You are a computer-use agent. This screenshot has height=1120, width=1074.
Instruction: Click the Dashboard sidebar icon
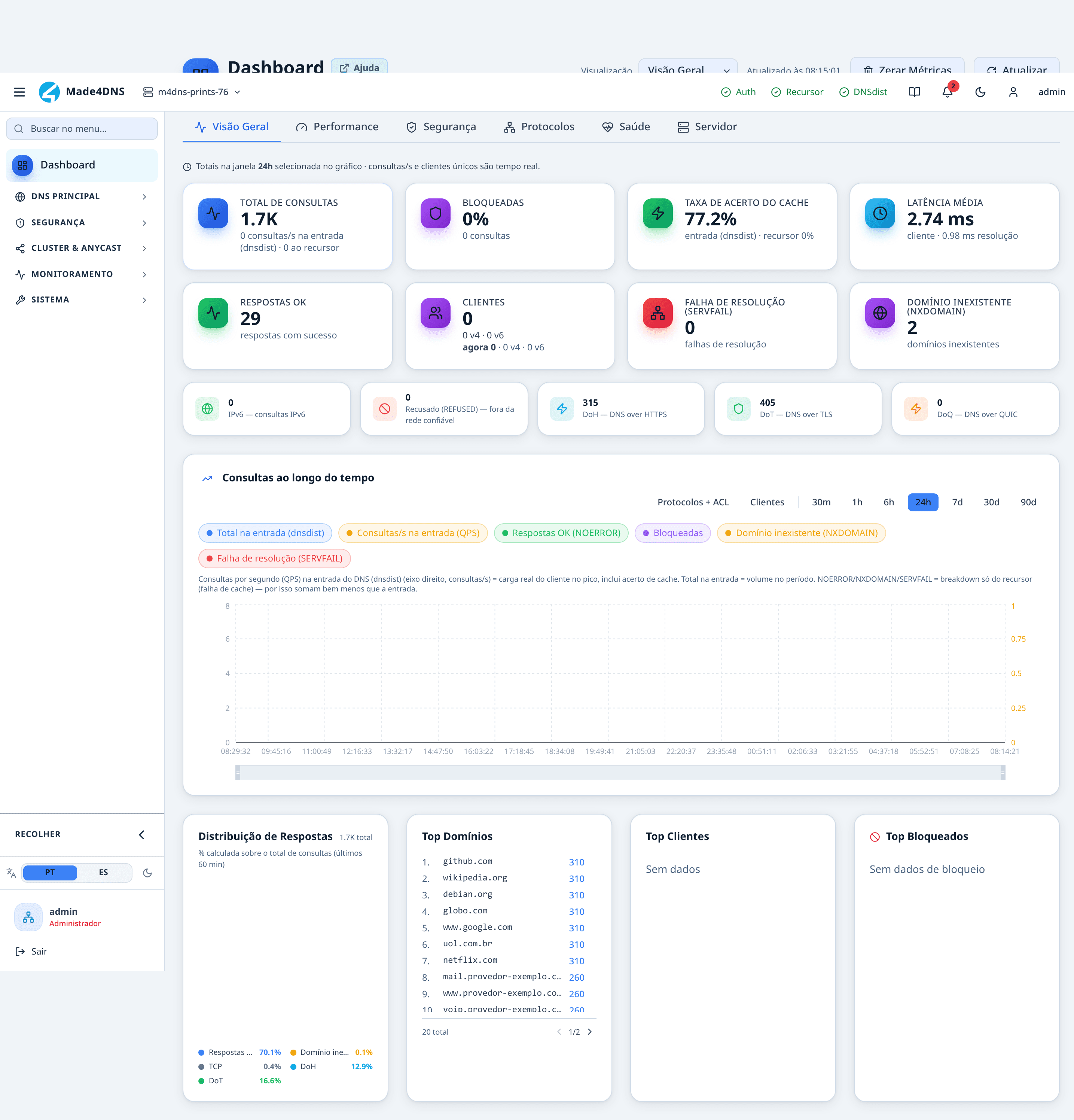point(22,165)
